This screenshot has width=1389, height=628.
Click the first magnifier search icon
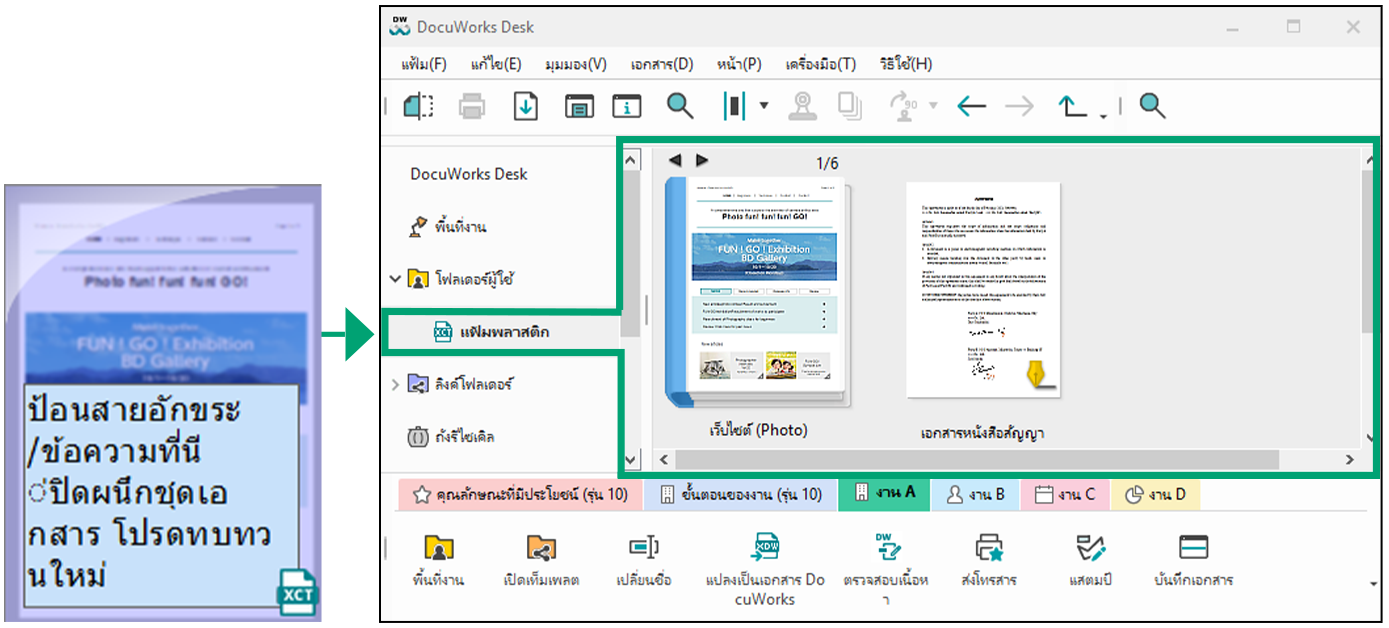tap(680, 106)
